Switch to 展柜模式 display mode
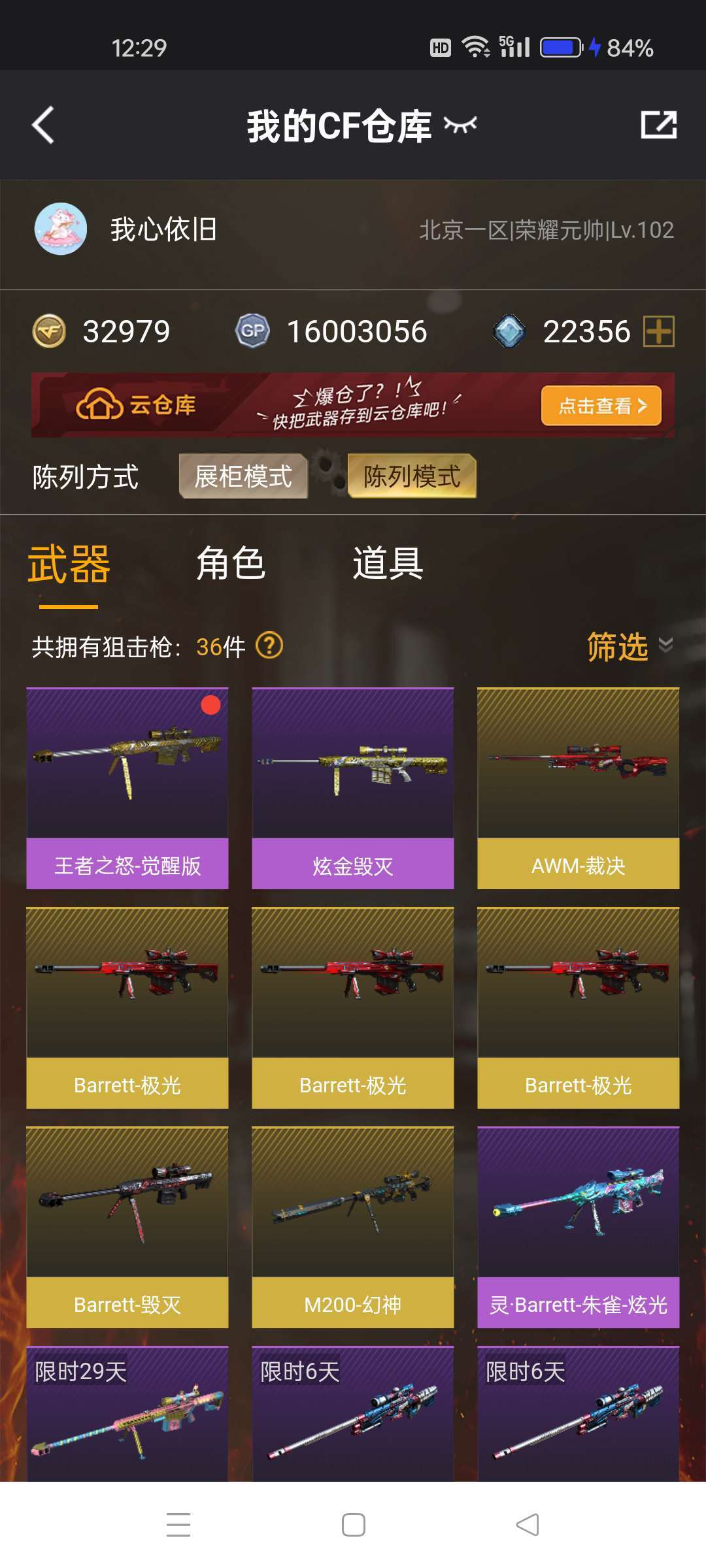Viewport: 706px width, 1568px height. pyautogui.click(x=243, y=476)
